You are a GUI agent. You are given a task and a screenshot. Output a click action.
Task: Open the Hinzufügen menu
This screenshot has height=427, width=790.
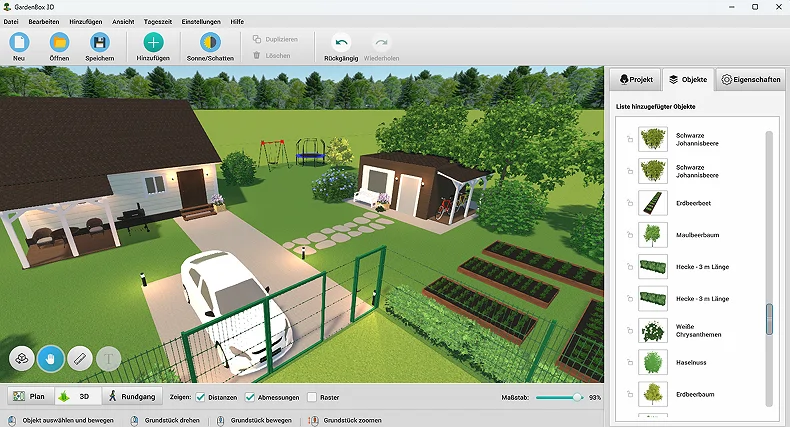[x=86, y=22]
